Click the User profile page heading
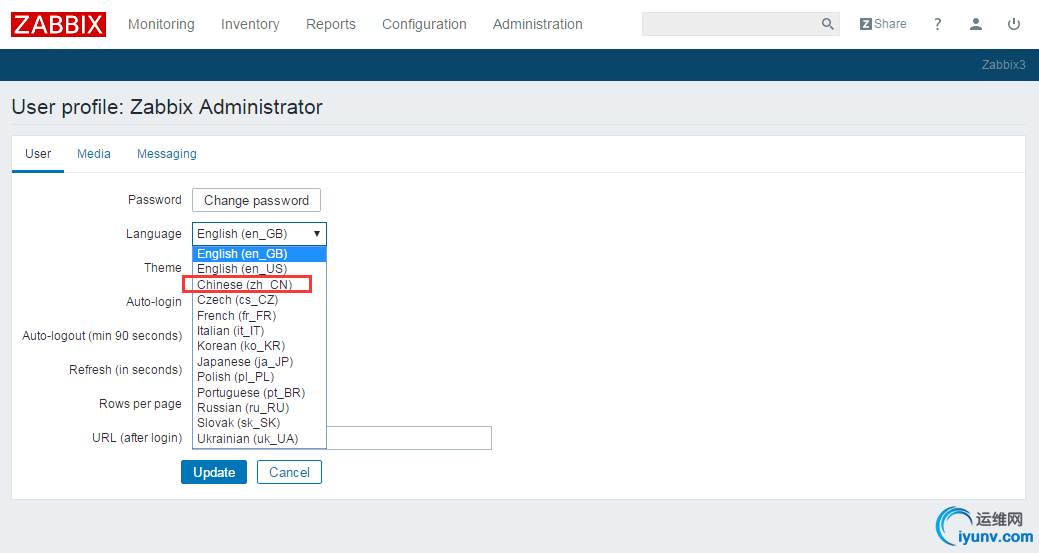Image resolution: width=1039 pixels, height=553 pixels. (167, 107)
